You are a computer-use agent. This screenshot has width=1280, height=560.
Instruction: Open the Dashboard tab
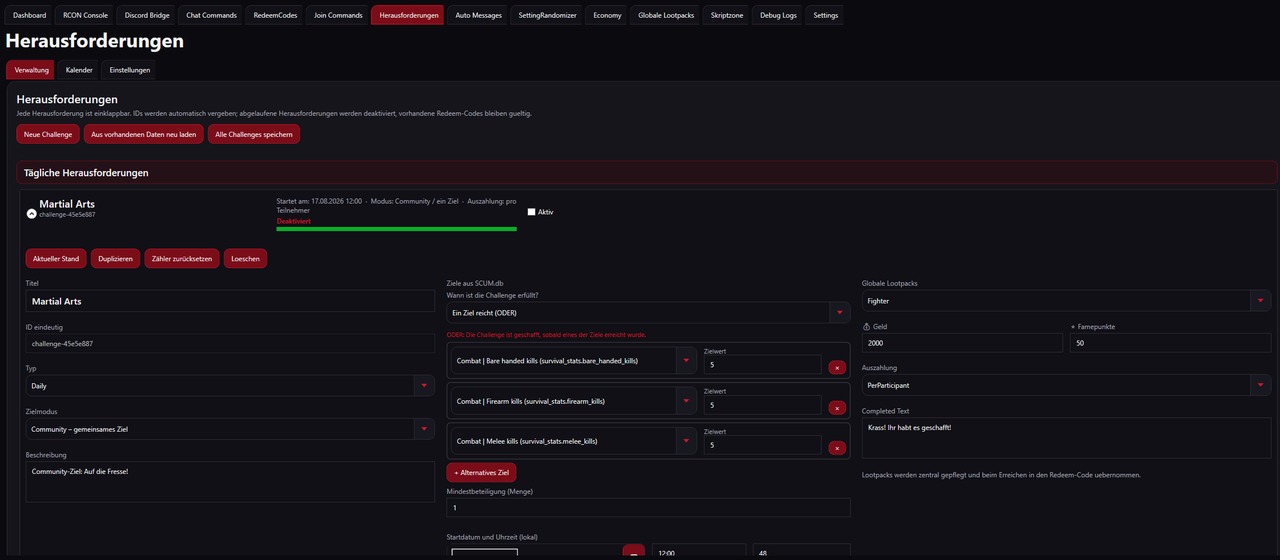pos(30,15)
